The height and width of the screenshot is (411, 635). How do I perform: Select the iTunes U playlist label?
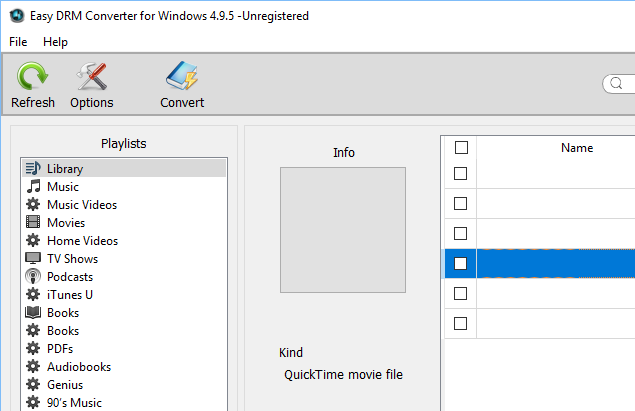click(70, 295)
